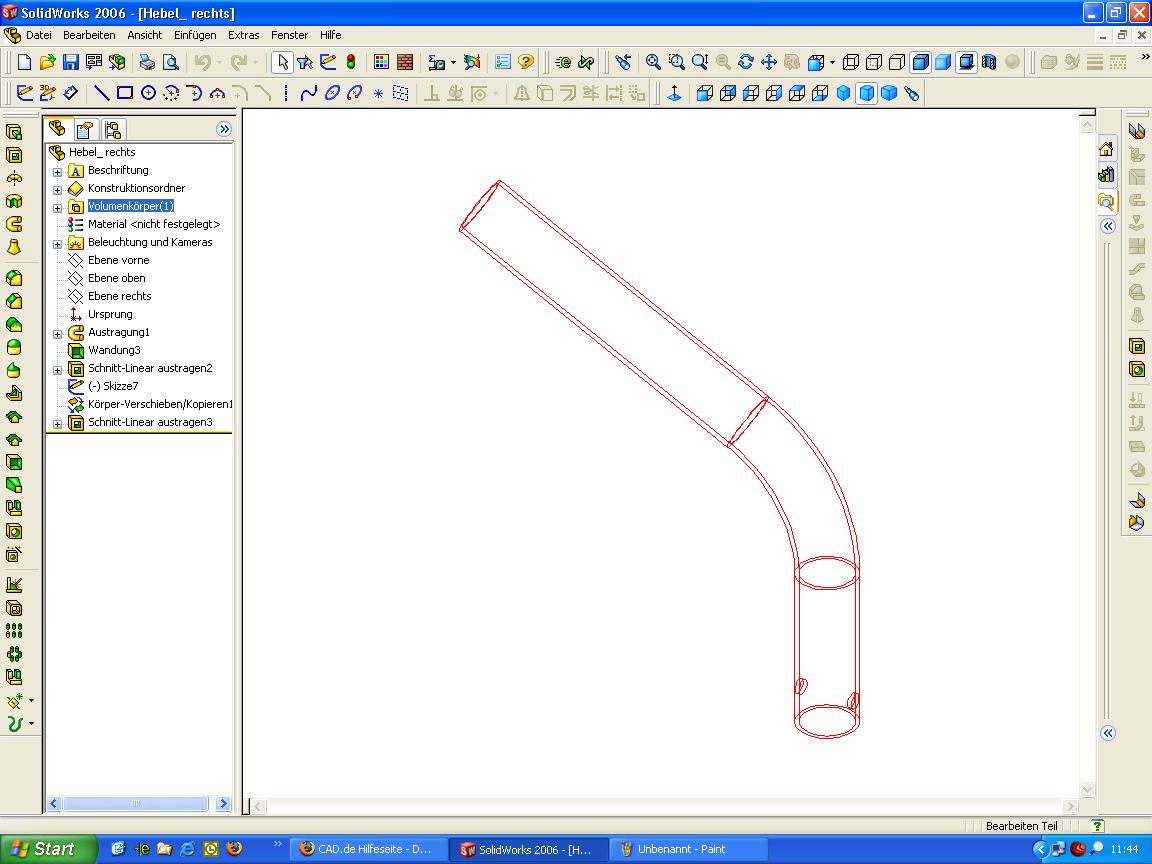Screen dimensions: 1152x864
Task: Click the 3D Sketch icon
Action: tap(48, 93)
